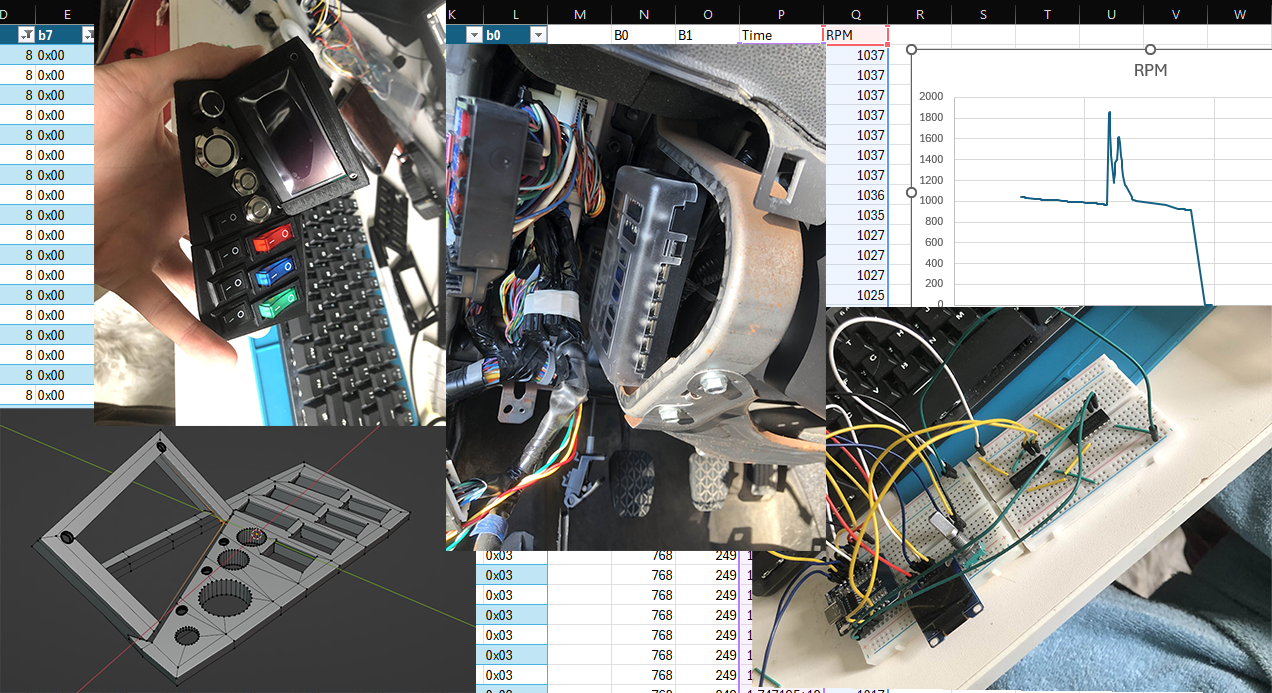Select the B1 header cell
Image resolution: width=1272 pixels, height=693 pixels.
click(x=707, y=35)
